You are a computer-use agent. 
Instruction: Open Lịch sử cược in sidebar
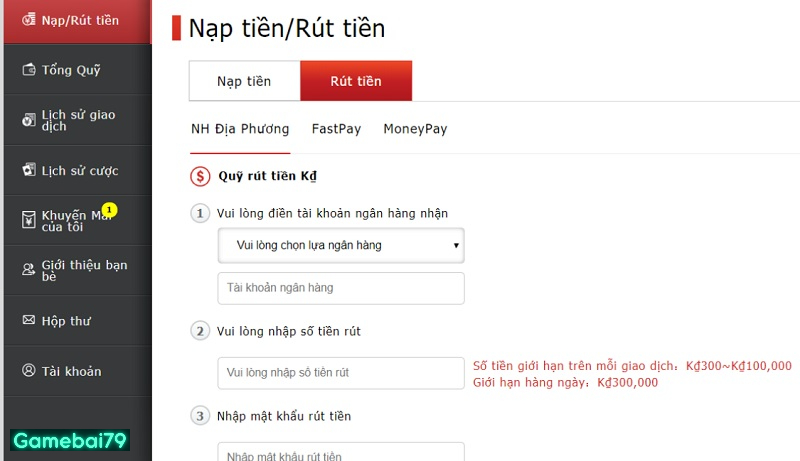78,170
